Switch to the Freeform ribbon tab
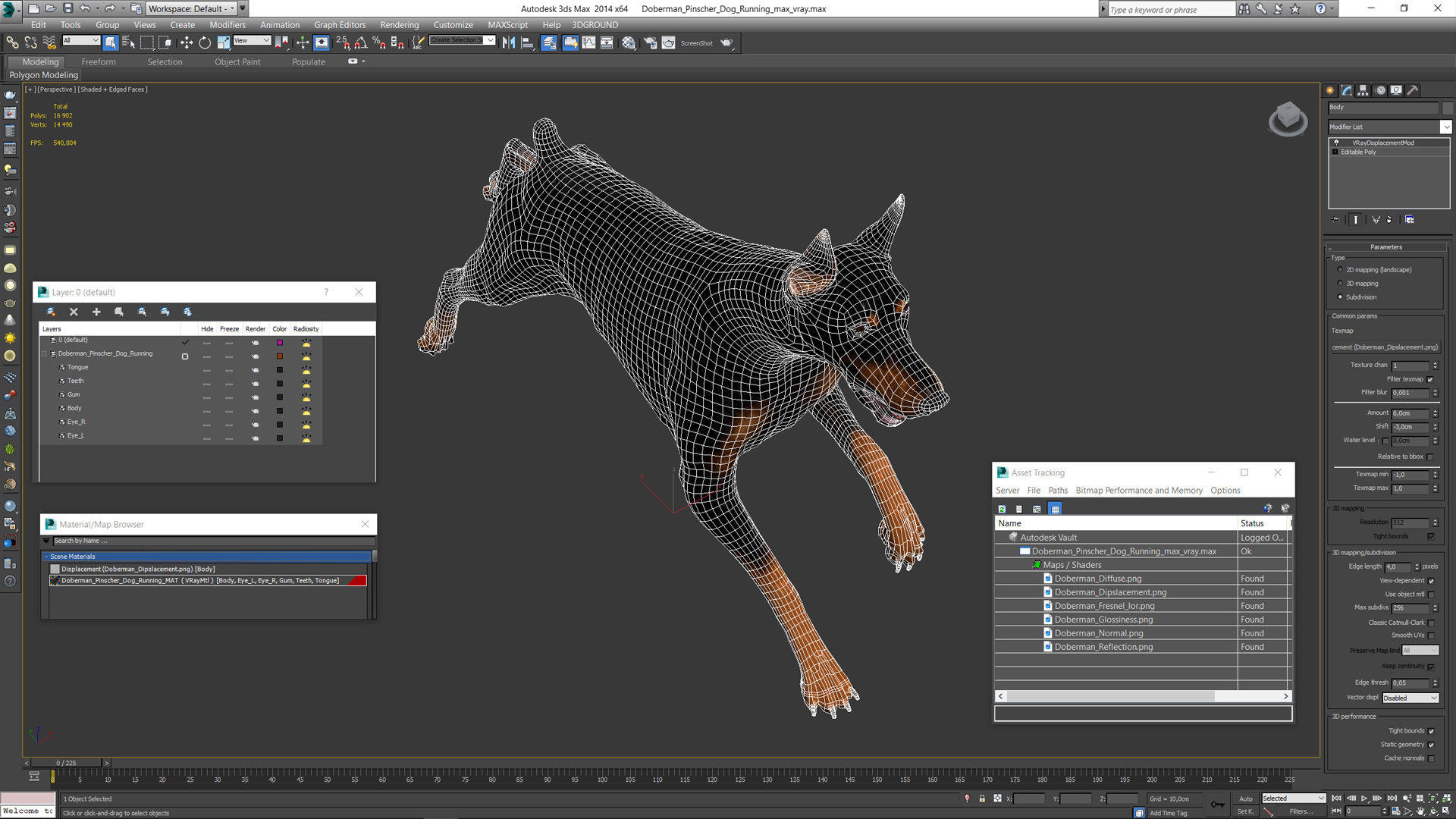The image size is (1456, 819). pyautogui.click(x=99, y=62)
